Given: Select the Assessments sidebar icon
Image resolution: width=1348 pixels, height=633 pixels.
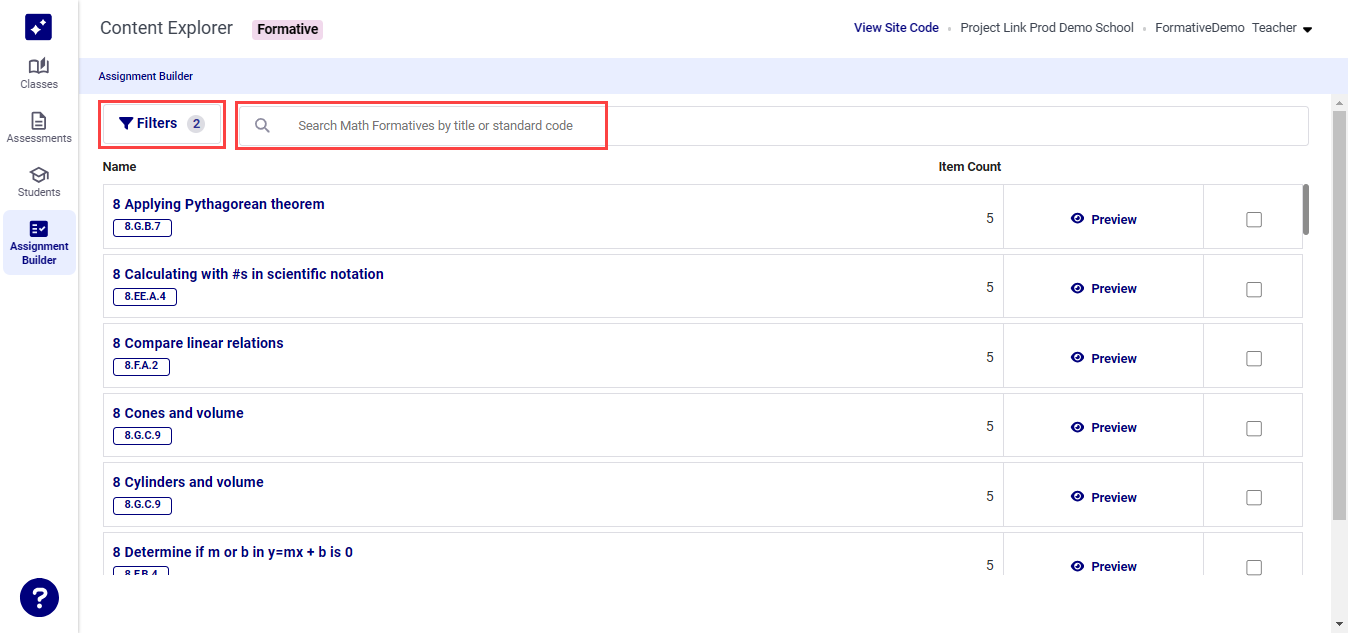Looking at the screenshot, I should coord(38,125).
